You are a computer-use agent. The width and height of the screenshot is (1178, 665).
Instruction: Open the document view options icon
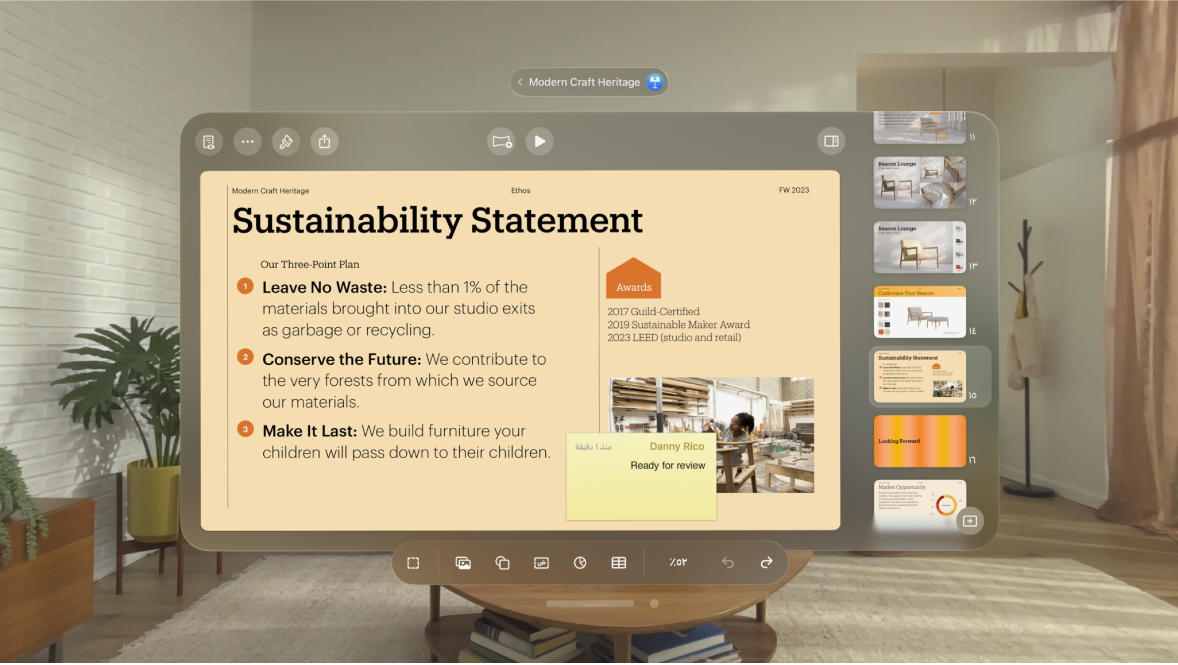tap(208, 142)
